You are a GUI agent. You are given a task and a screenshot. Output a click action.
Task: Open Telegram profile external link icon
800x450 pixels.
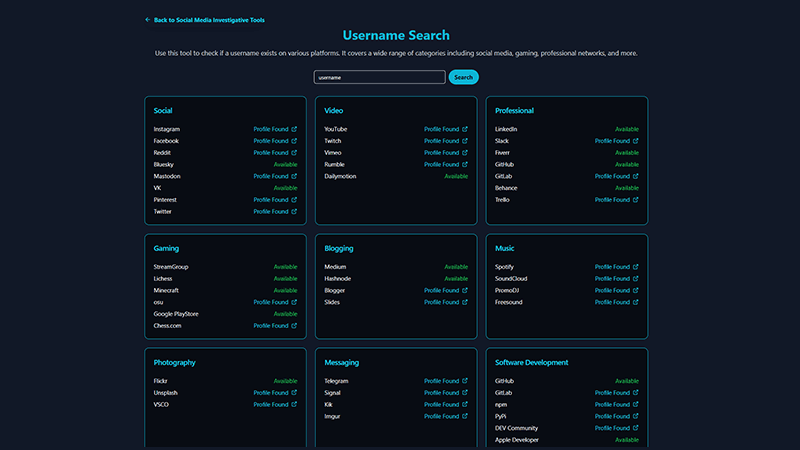(465, 381)
